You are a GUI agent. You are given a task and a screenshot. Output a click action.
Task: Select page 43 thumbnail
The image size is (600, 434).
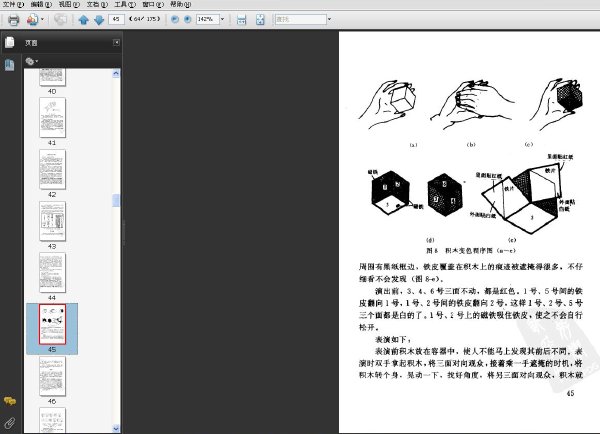point(52,221)
